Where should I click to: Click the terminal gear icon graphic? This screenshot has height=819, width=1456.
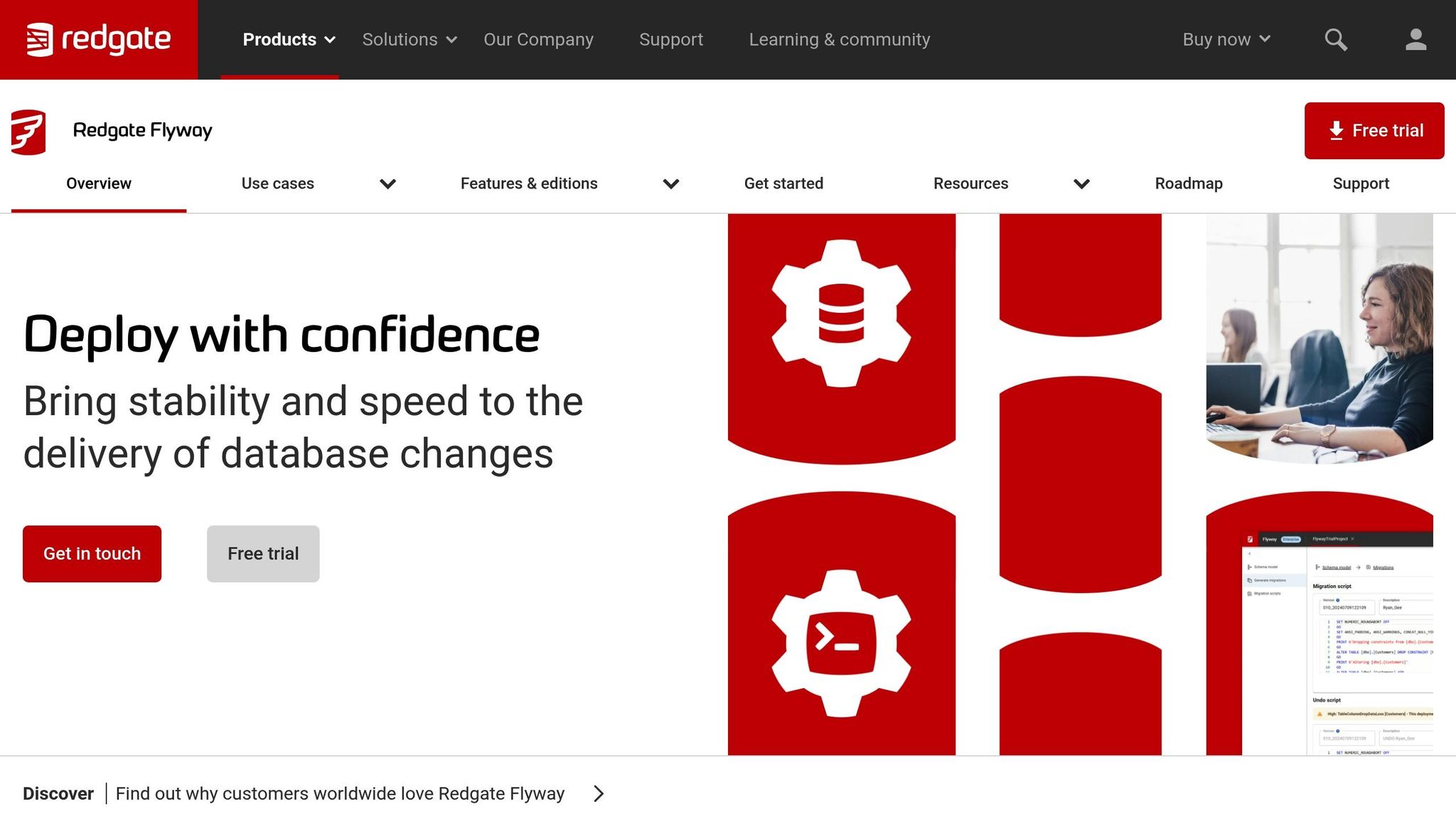(841, 643)
